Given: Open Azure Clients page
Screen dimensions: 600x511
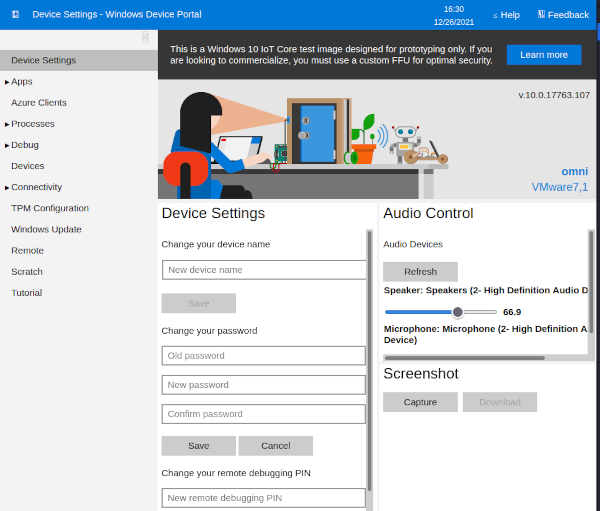Looking at the screenshot, I should point(39,103).
